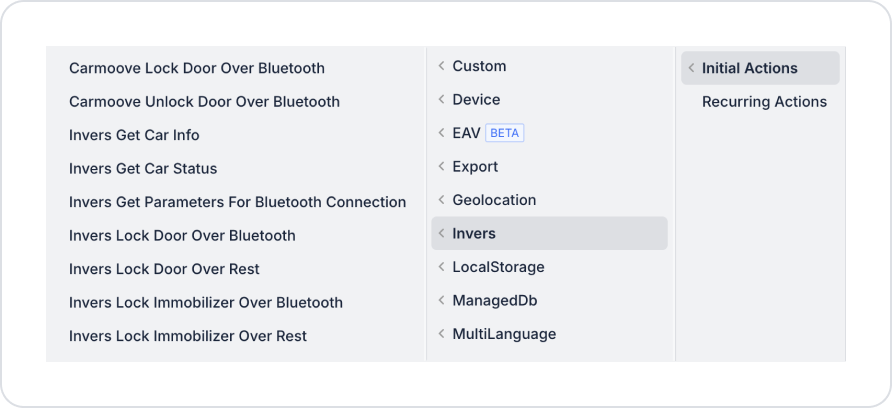The height and width of the screenshot is (408, 892).
Task: Click the chevron beside Initial Actions
Action: (x=691, y=68)
